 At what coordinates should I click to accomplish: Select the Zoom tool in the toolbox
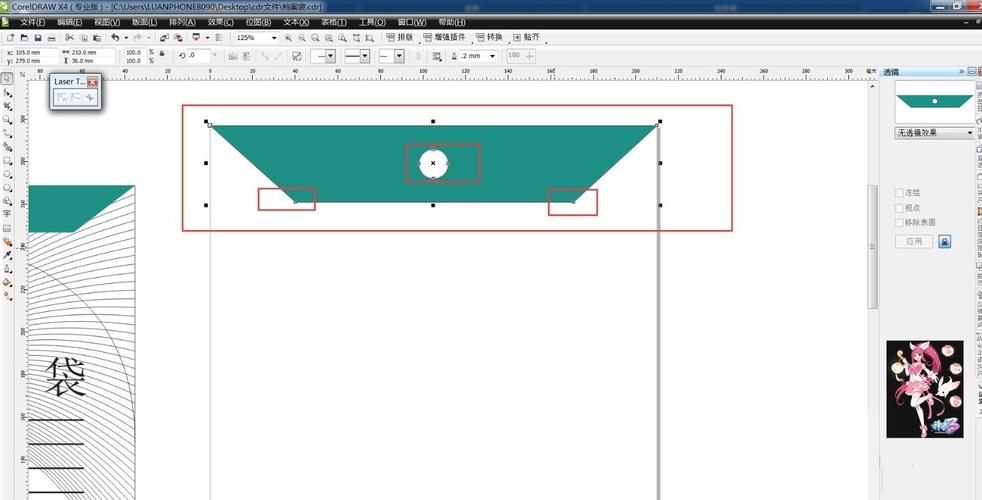[7, 119]
